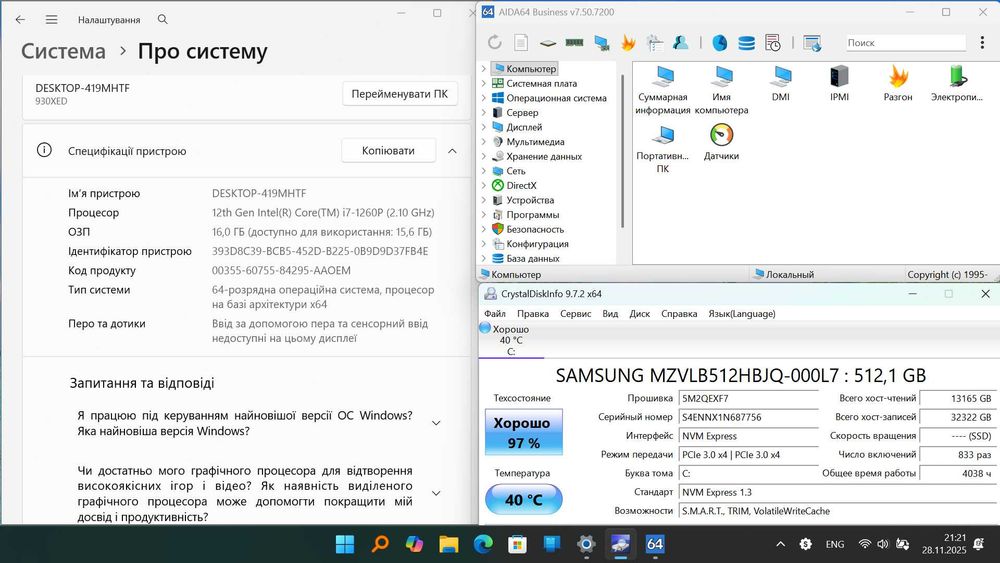Click the blue globe toolbar icon in AIDA64

[720, 43]
